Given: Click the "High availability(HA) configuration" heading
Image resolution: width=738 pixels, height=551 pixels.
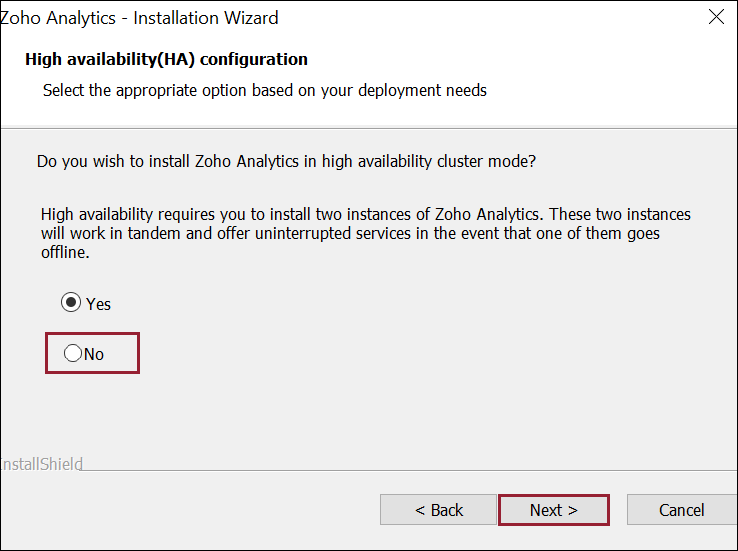Looking at the screenshot, I should point(166,60).
